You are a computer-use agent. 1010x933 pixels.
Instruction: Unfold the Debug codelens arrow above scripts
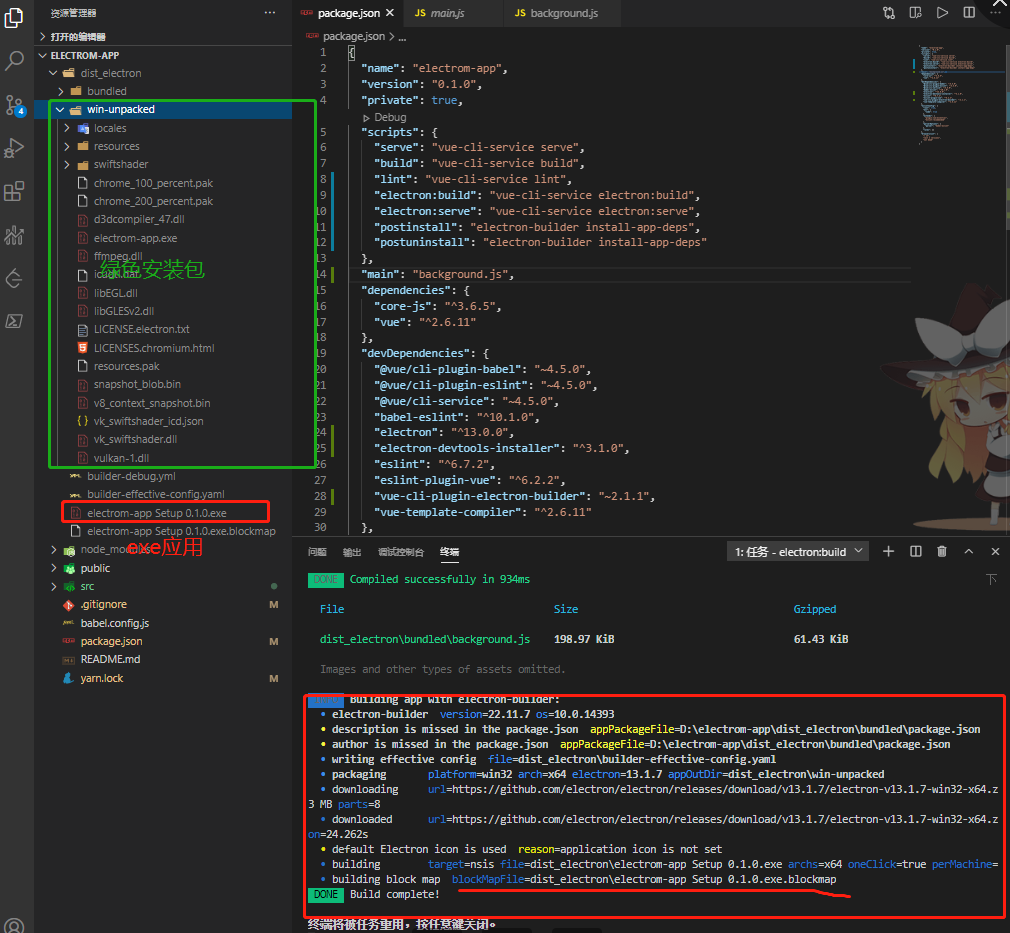click(x=366, y=117)
